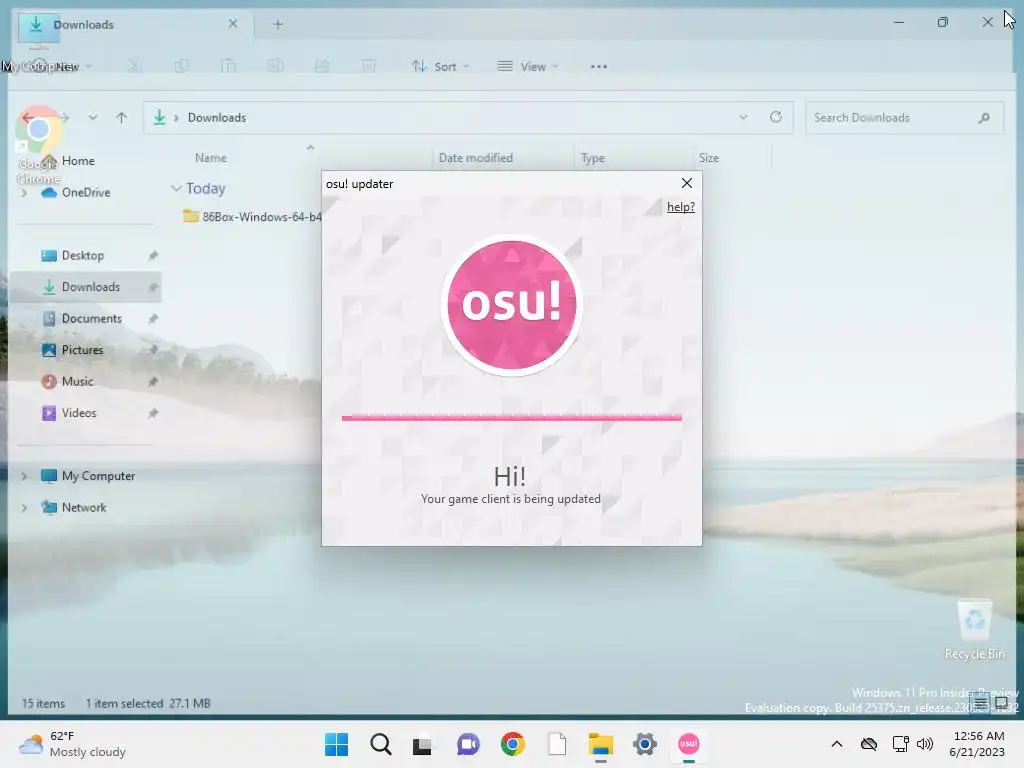Sort by Type column header
The width and height of the screenshot is (1024, 768).
pyautogui.click(x=593, y=158)
